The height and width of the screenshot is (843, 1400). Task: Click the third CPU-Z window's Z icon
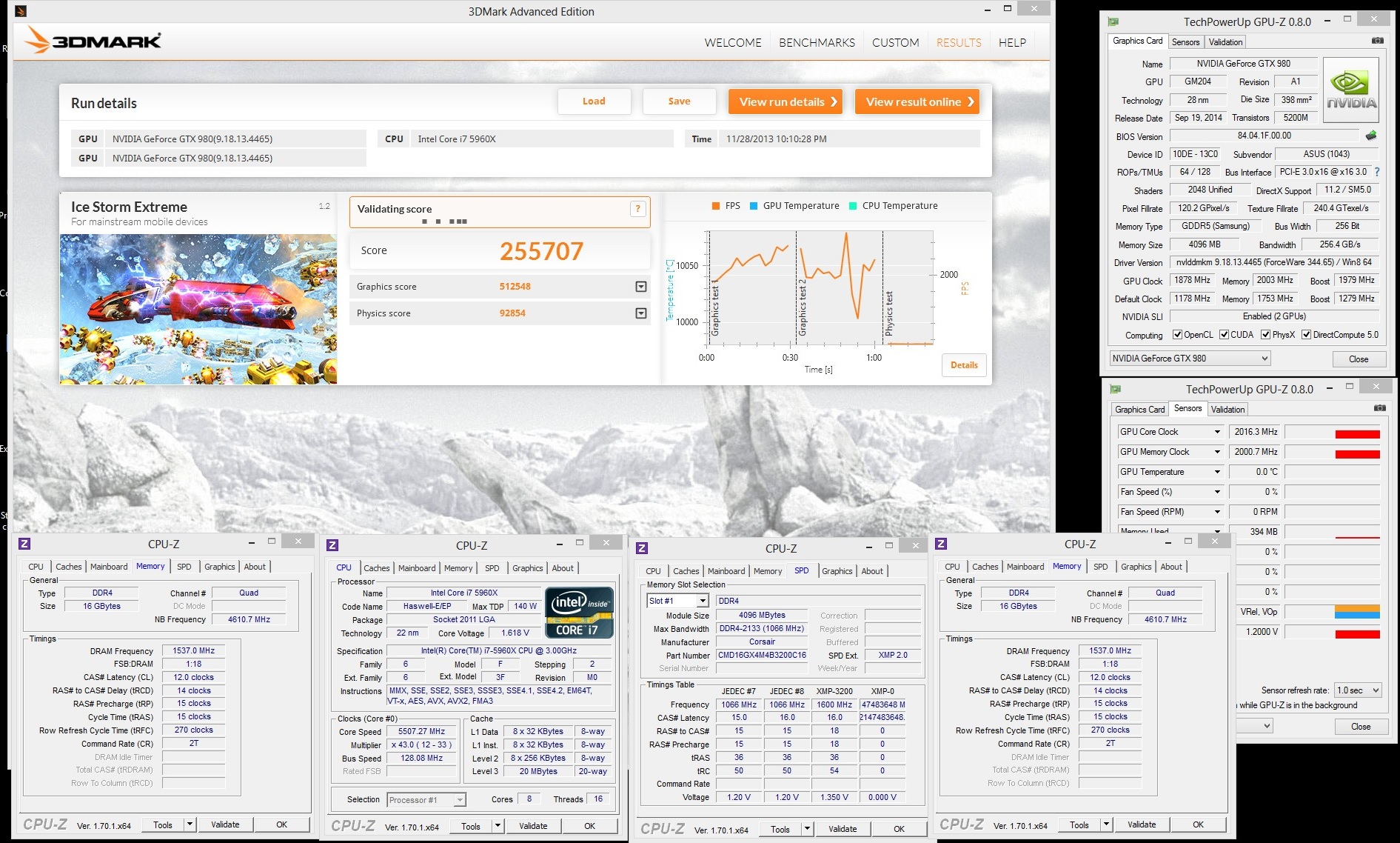(642, 548)
